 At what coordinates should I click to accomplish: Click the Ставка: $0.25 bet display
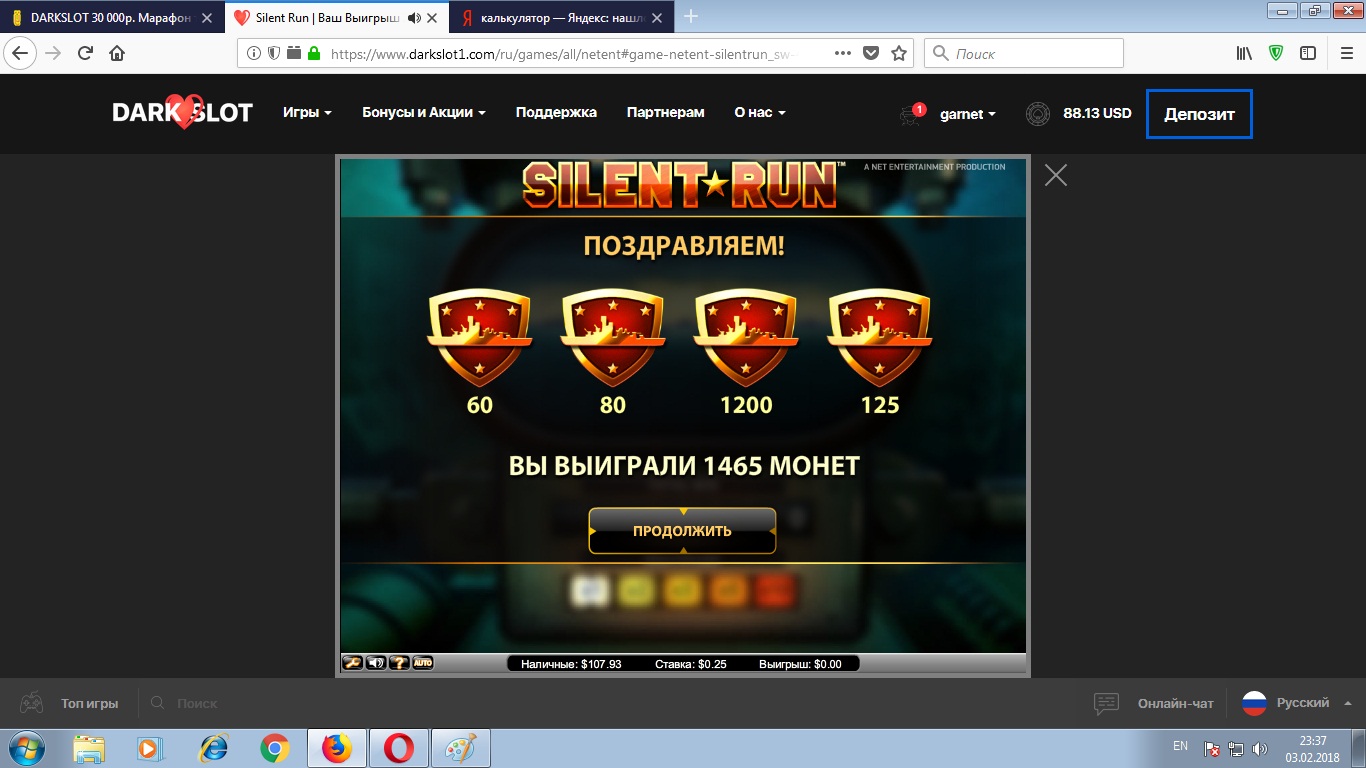click(691, 664)
